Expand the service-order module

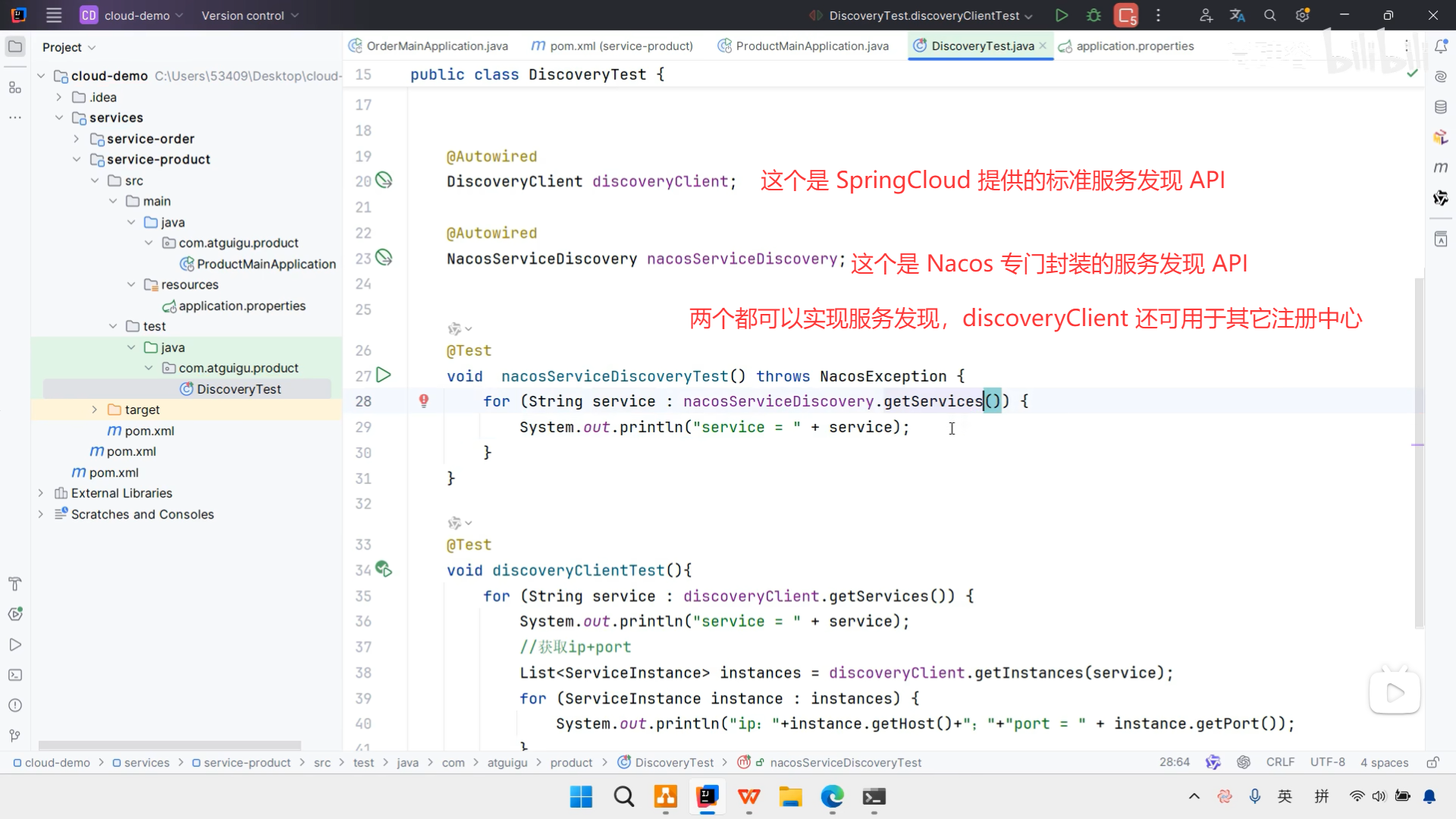pos(77,139)
